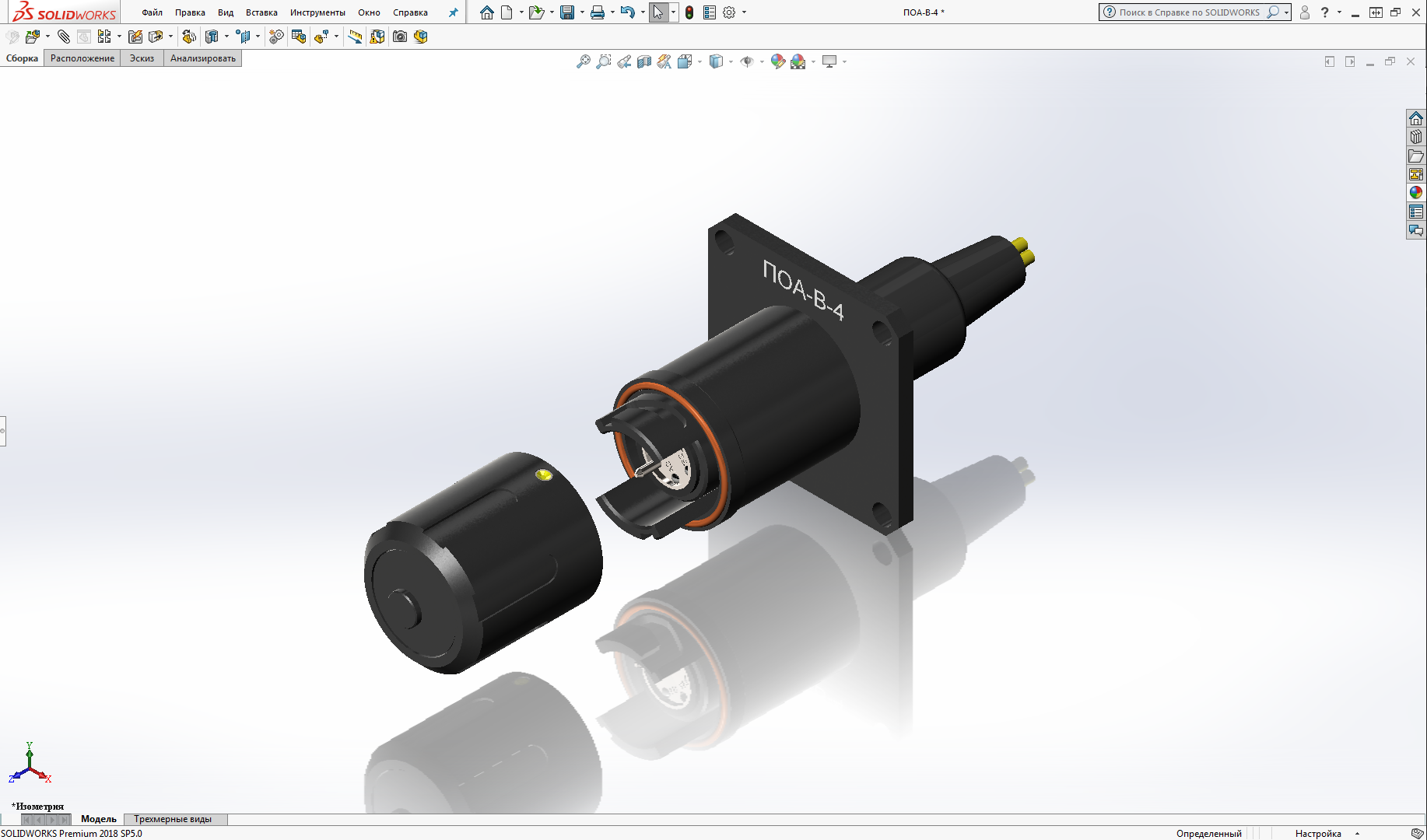Open the Display Style dropdown arrow
Image resolution: width=1427 pixels, height=840 pixels.
(731, 61)
